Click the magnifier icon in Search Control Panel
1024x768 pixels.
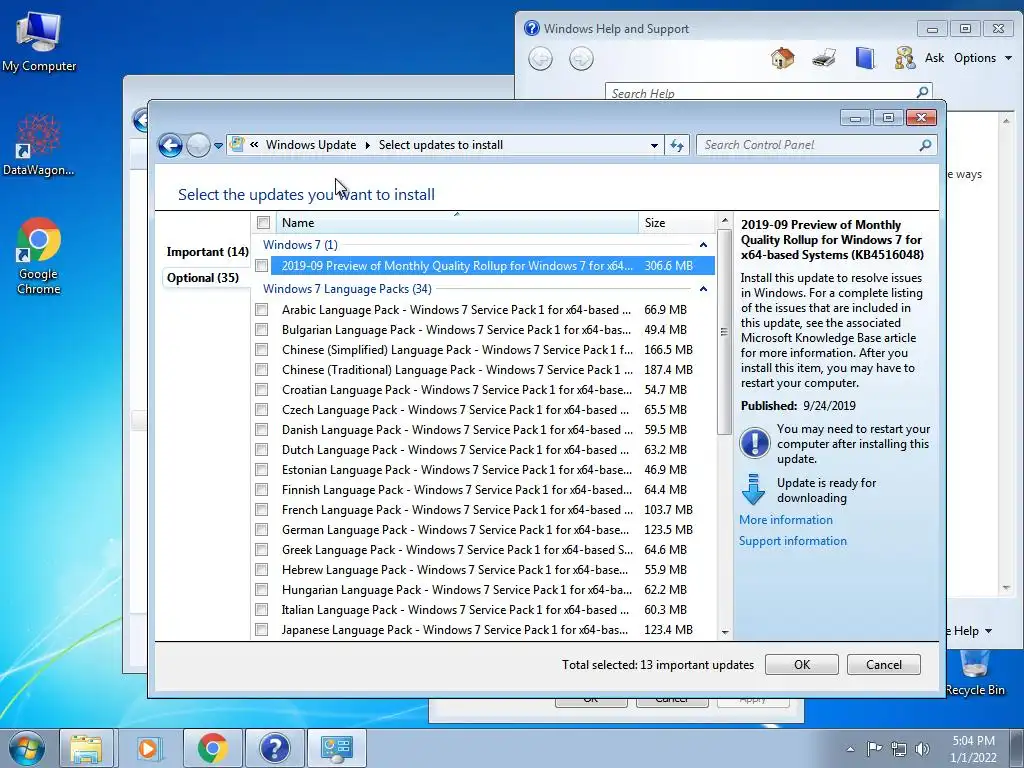click(925, 145)
